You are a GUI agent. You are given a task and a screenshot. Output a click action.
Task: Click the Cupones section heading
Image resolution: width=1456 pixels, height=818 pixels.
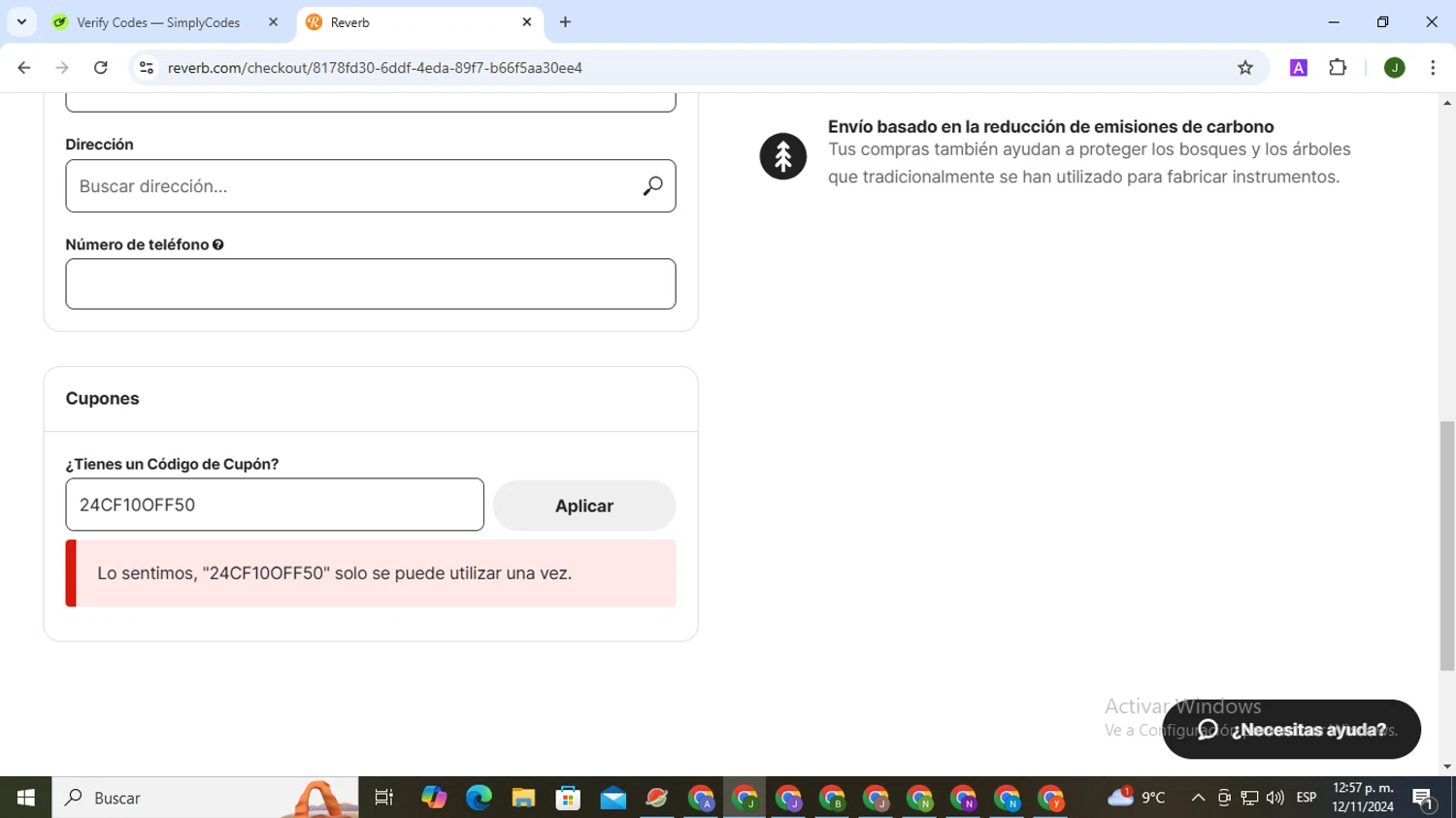click(103, 399)
